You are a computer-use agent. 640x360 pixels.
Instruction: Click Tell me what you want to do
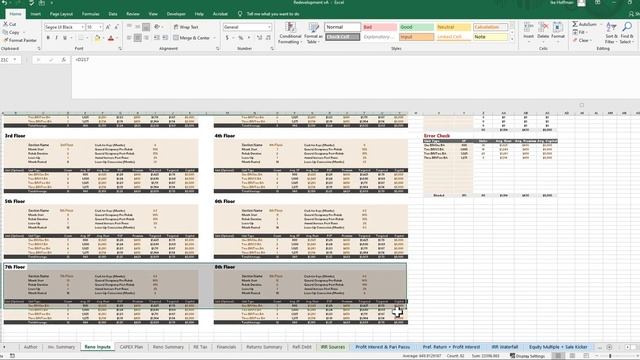273,14
